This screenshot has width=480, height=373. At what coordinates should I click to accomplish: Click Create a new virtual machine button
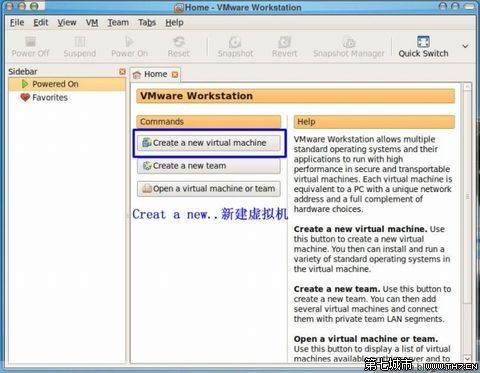pos(209,143)
